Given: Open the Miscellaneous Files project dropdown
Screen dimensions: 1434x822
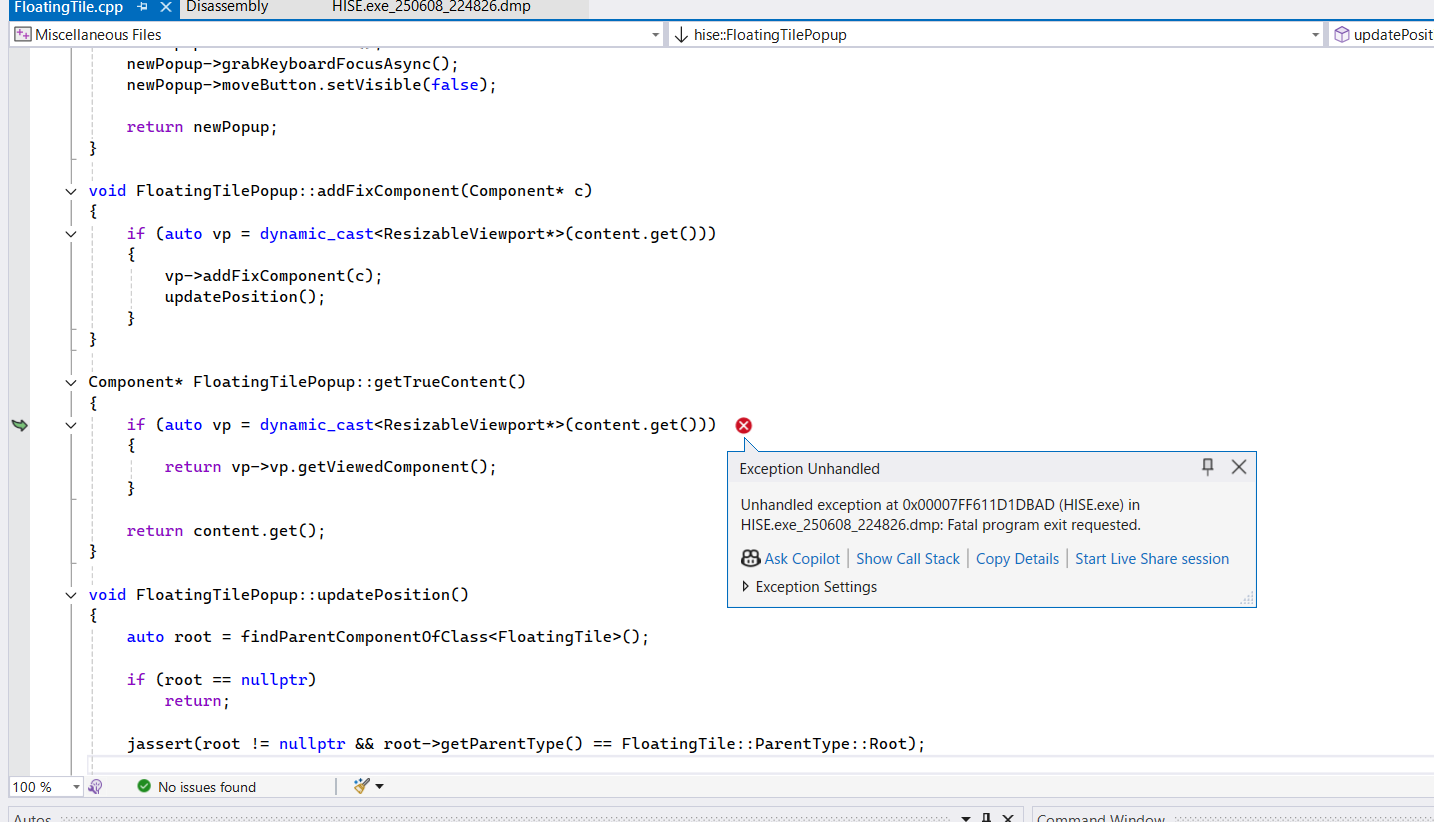Looking at the screenshot, I should (656, 35).
